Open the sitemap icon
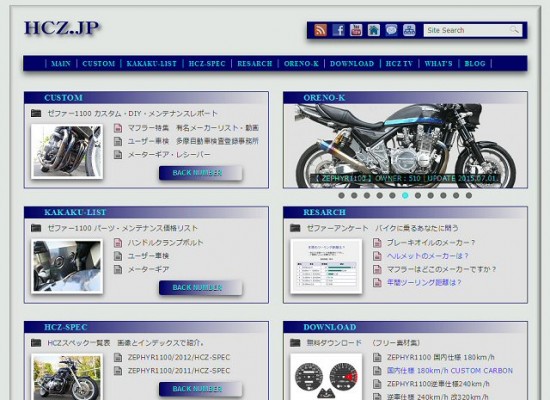This screenshot has height=400, width=550. pyautogui.click(x=409, y=30)
